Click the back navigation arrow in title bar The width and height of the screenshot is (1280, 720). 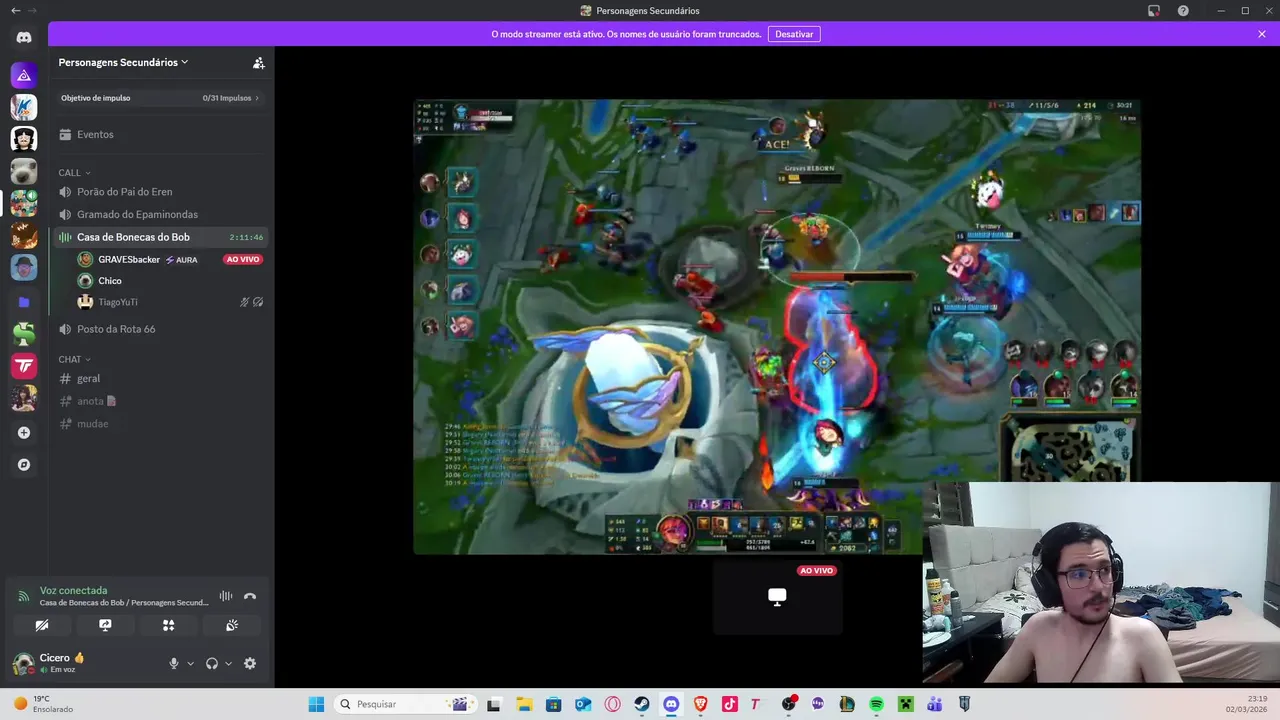[x=15, y=10]
